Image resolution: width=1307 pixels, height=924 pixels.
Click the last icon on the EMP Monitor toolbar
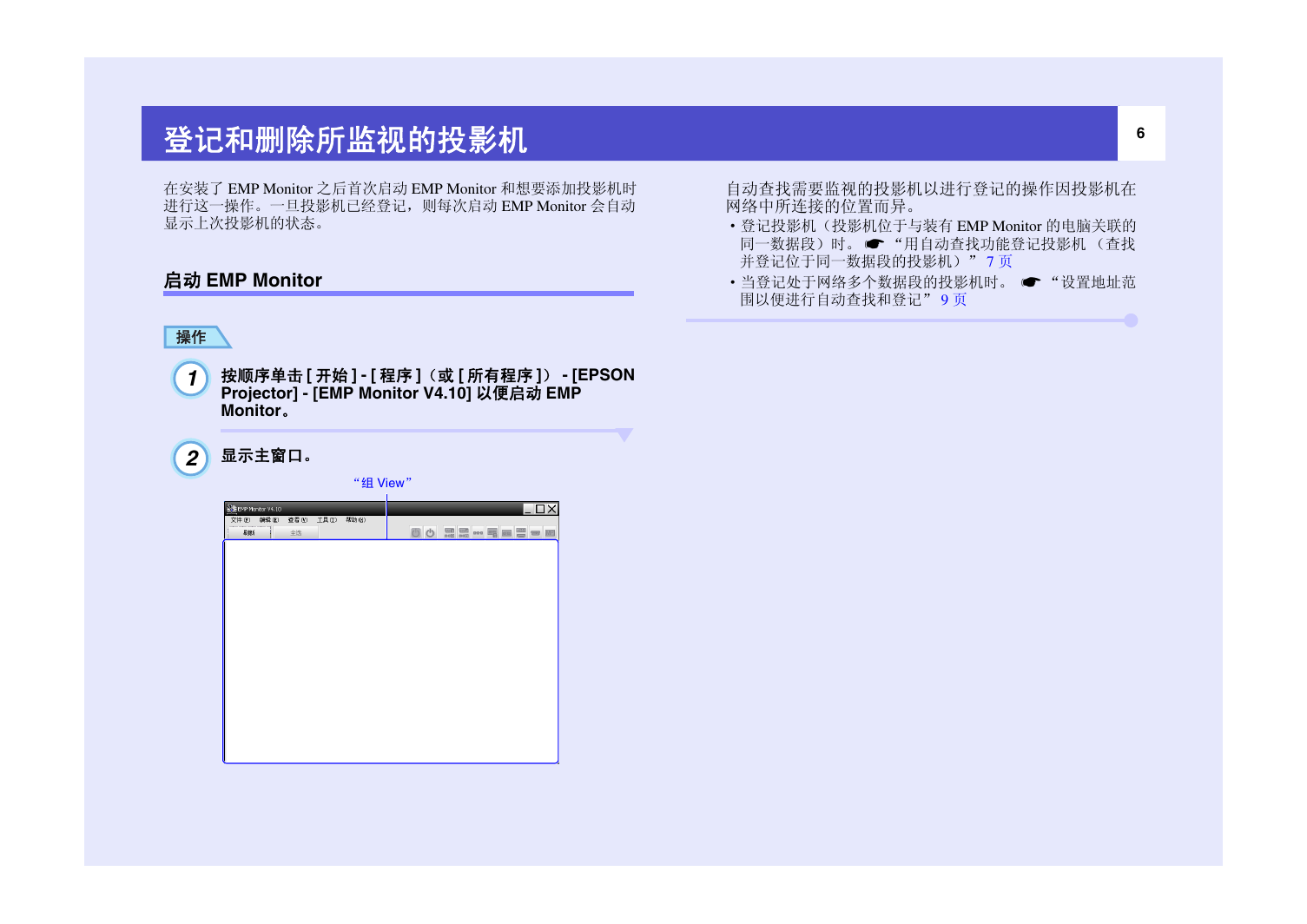click(550, 532)
